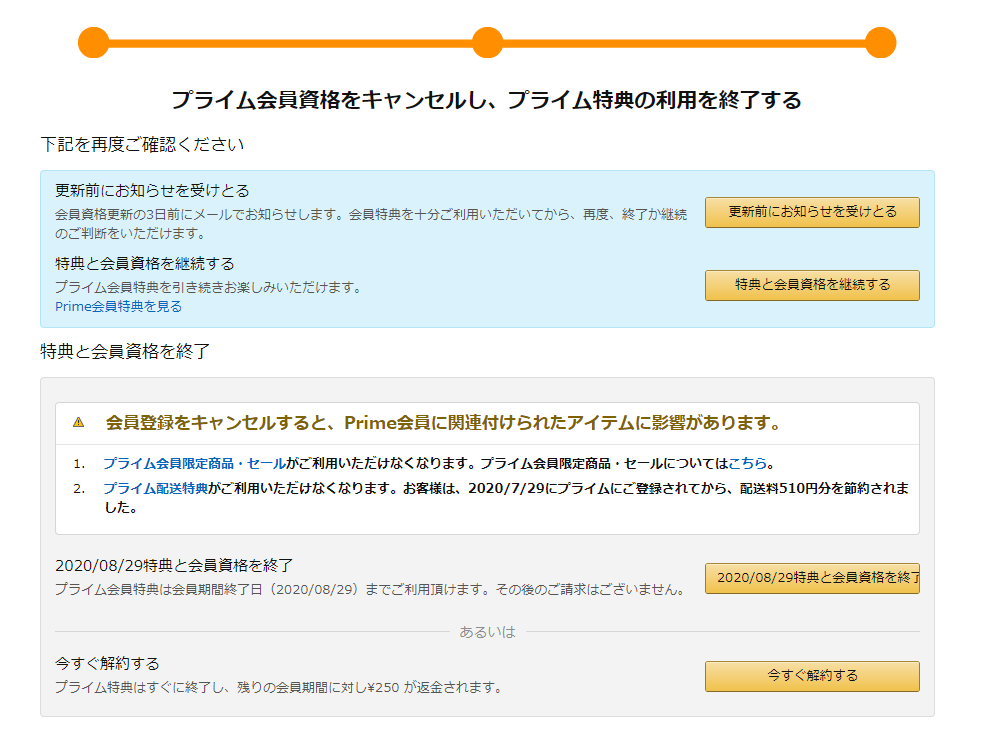The image size is (986, 746).
Task: Click the description 会員資格更新の3日前にメールでお知らせします
Action: pyautogui.click(x=371, y=224)
